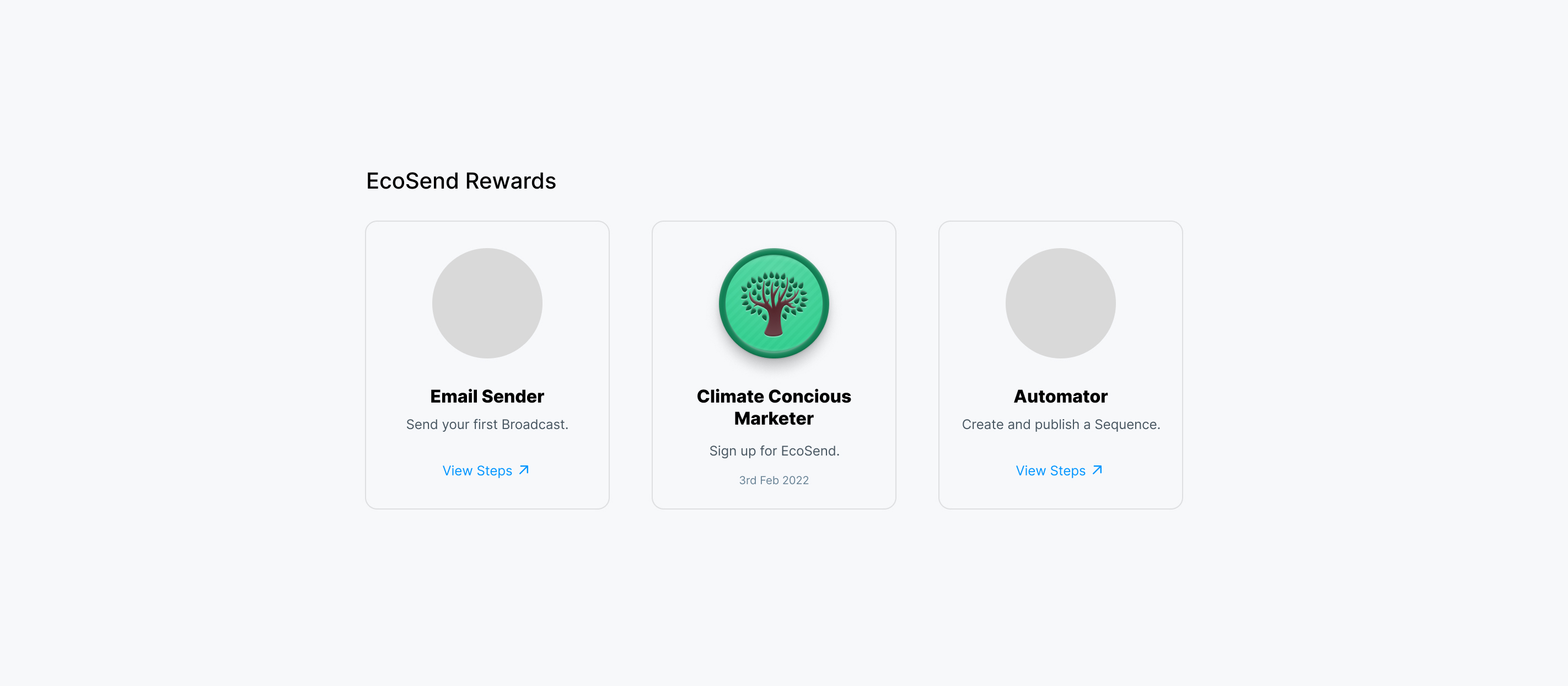Click the green tree badge icon

(x=774, y=303)
